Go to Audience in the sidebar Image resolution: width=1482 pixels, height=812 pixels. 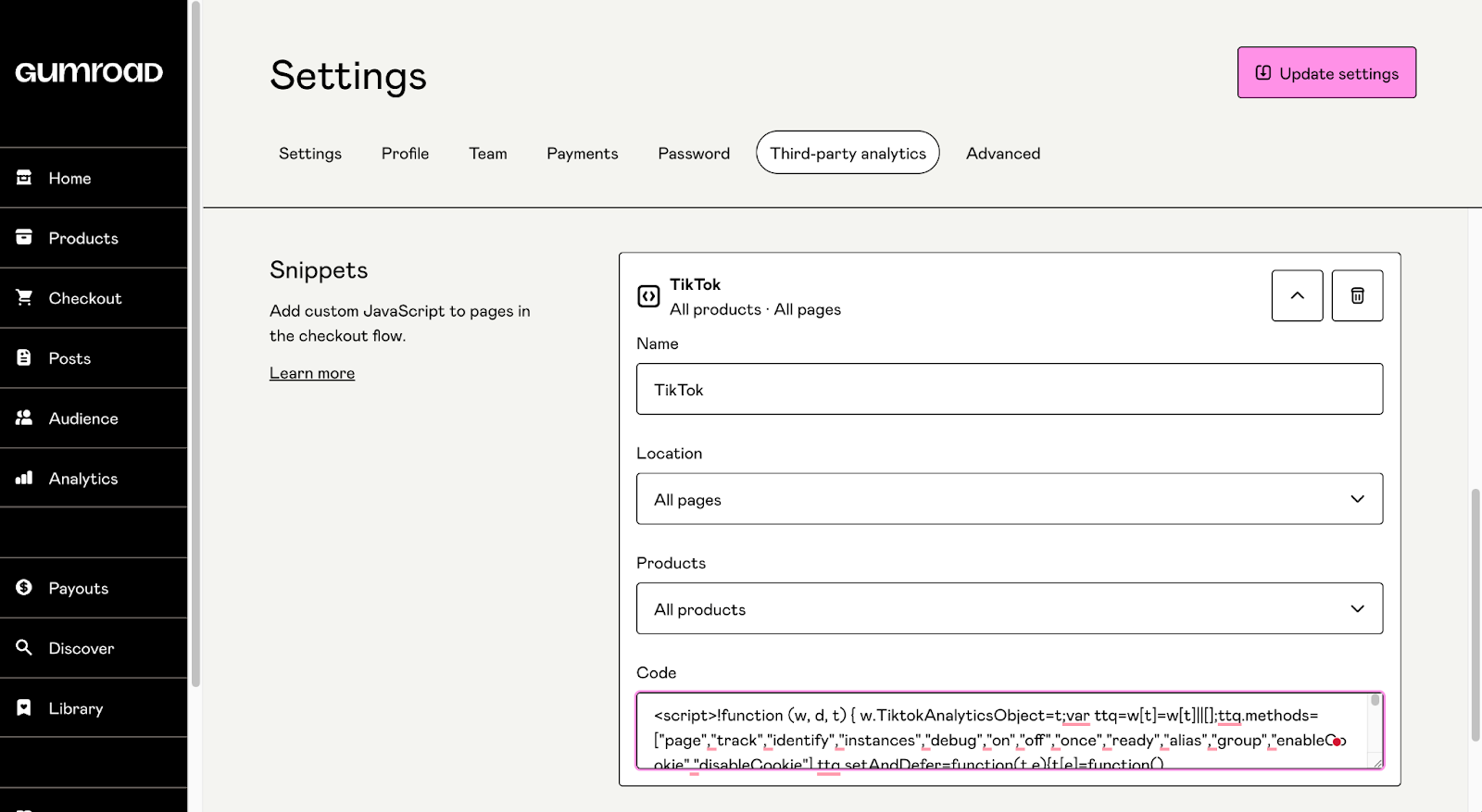[94, 418]
